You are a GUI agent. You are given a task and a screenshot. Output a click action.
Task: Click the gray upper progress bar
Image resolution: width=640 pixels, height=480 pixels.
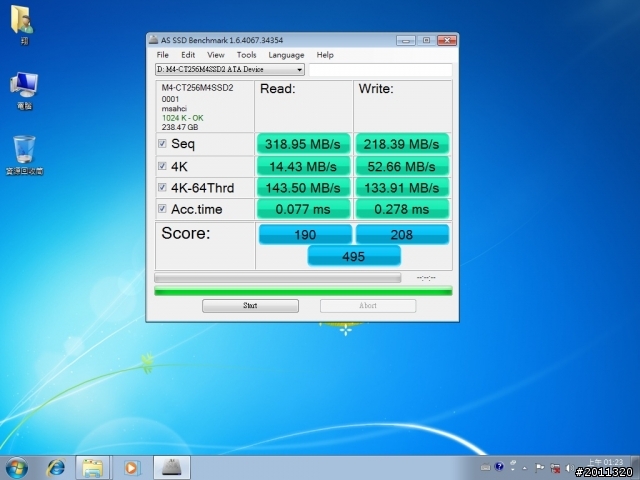[x=278, y=278]
